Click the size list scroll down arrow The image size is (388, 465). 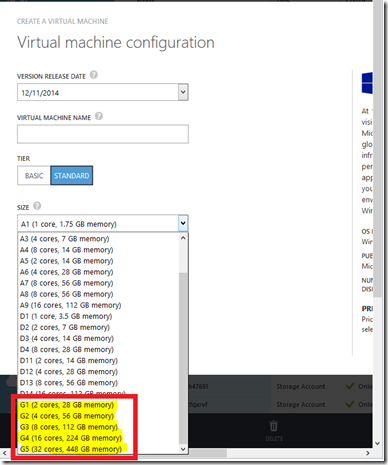click(183, 449)
